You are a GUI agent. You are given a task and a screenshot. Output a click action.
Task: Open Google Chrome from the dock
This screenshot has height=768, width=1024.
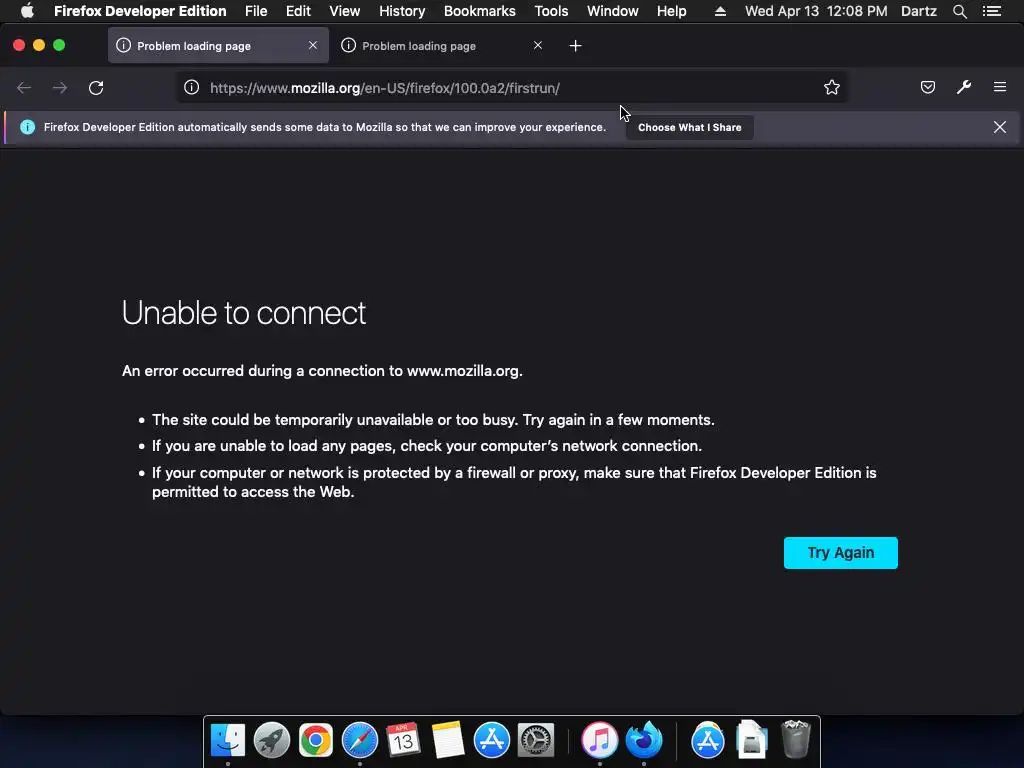315,740
